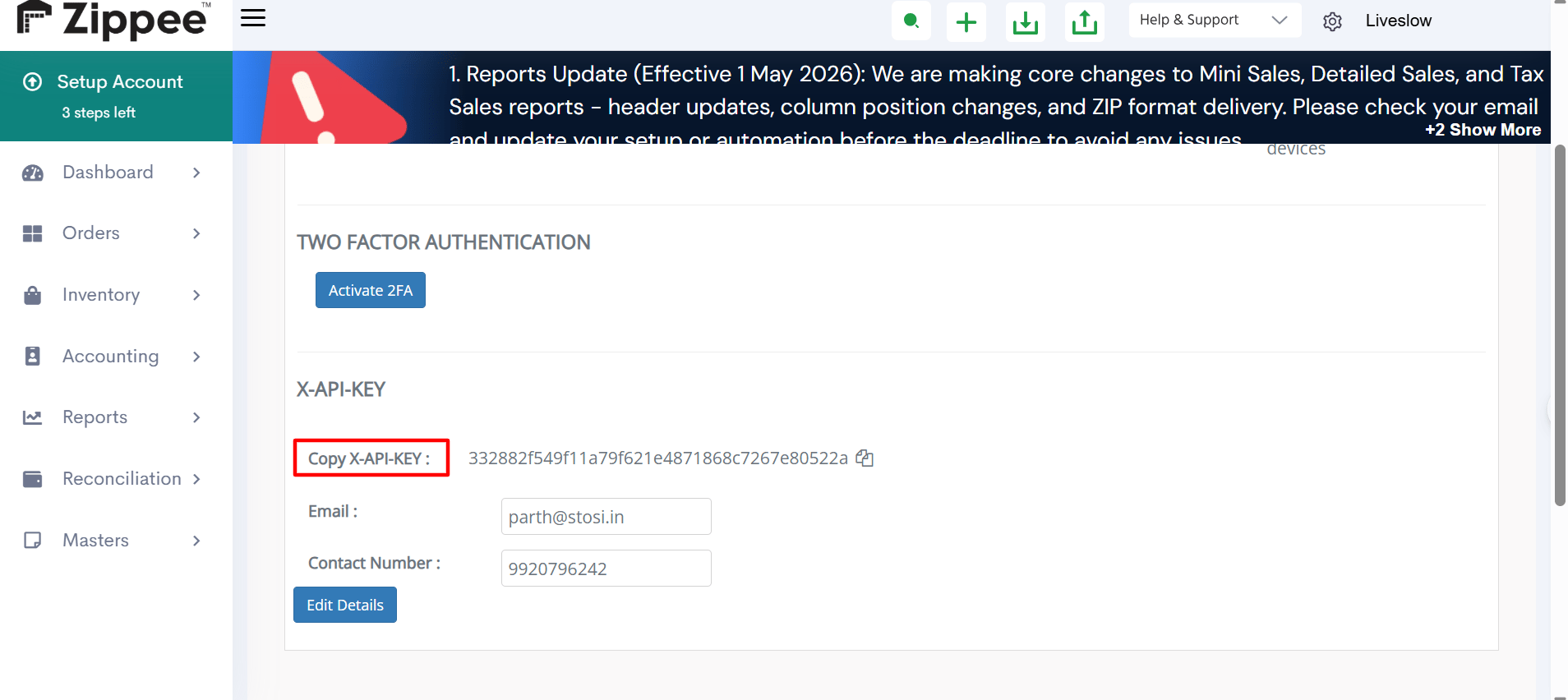Expand the Reconciliation menu chevron
The width and height of the screenshot is (1568, 700).
click(x=196, y=479)
